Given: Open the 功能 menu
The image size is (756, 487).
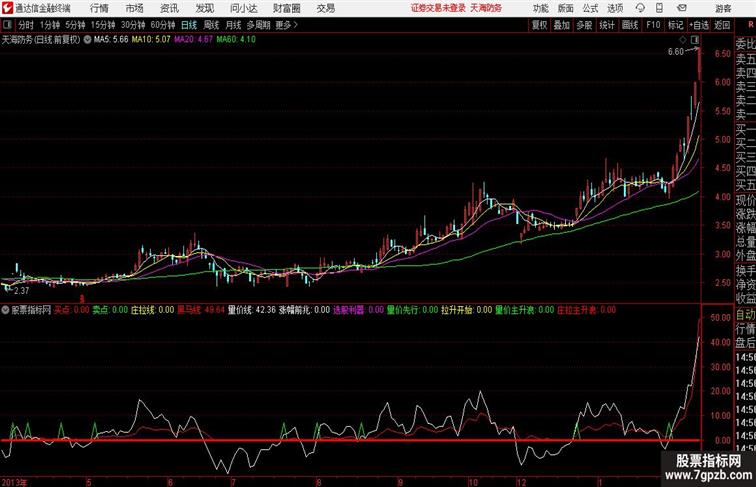Looking at the screenshot, I should [x=540, y=8].
